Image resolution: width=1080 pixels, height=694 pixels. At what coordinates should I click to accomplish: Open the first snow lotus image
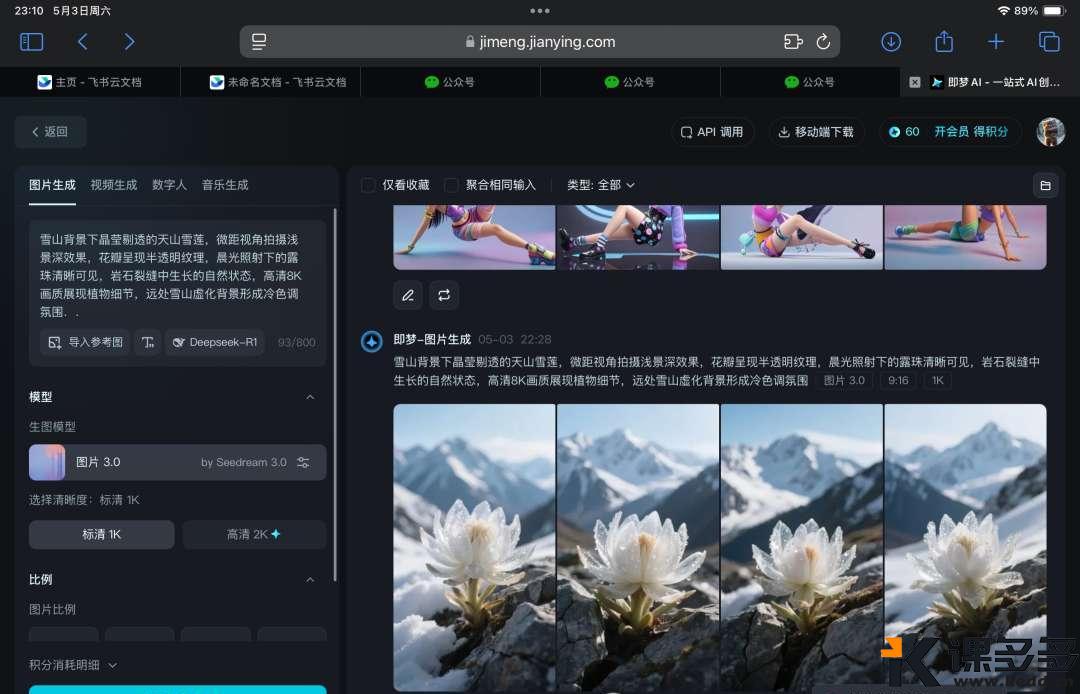pos(474,547)
